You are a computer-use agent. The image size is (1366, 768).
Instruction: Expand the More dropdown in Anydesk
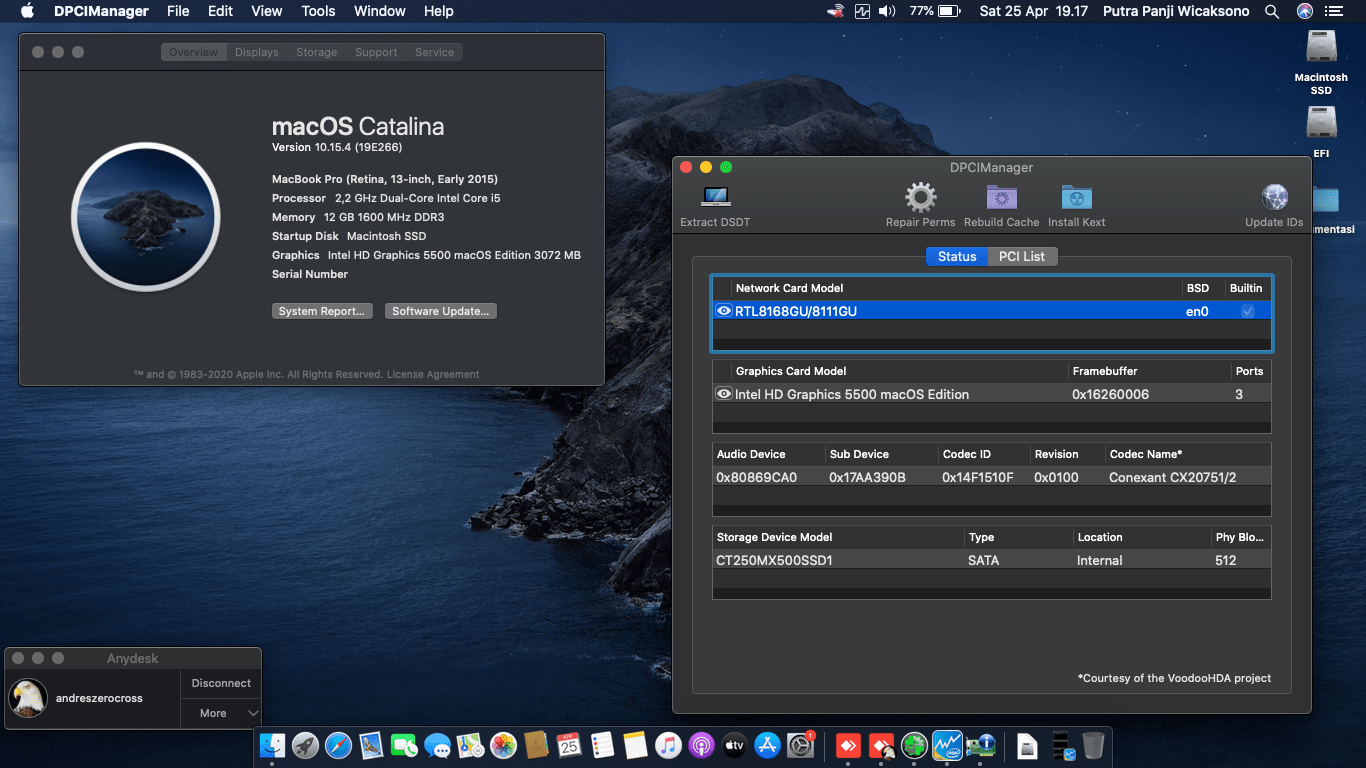click(221, 713)
